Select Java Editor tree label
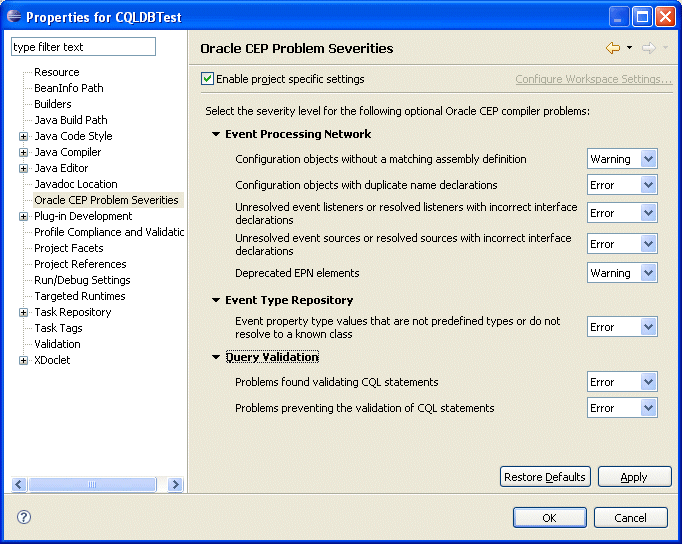 pos(61,168)
